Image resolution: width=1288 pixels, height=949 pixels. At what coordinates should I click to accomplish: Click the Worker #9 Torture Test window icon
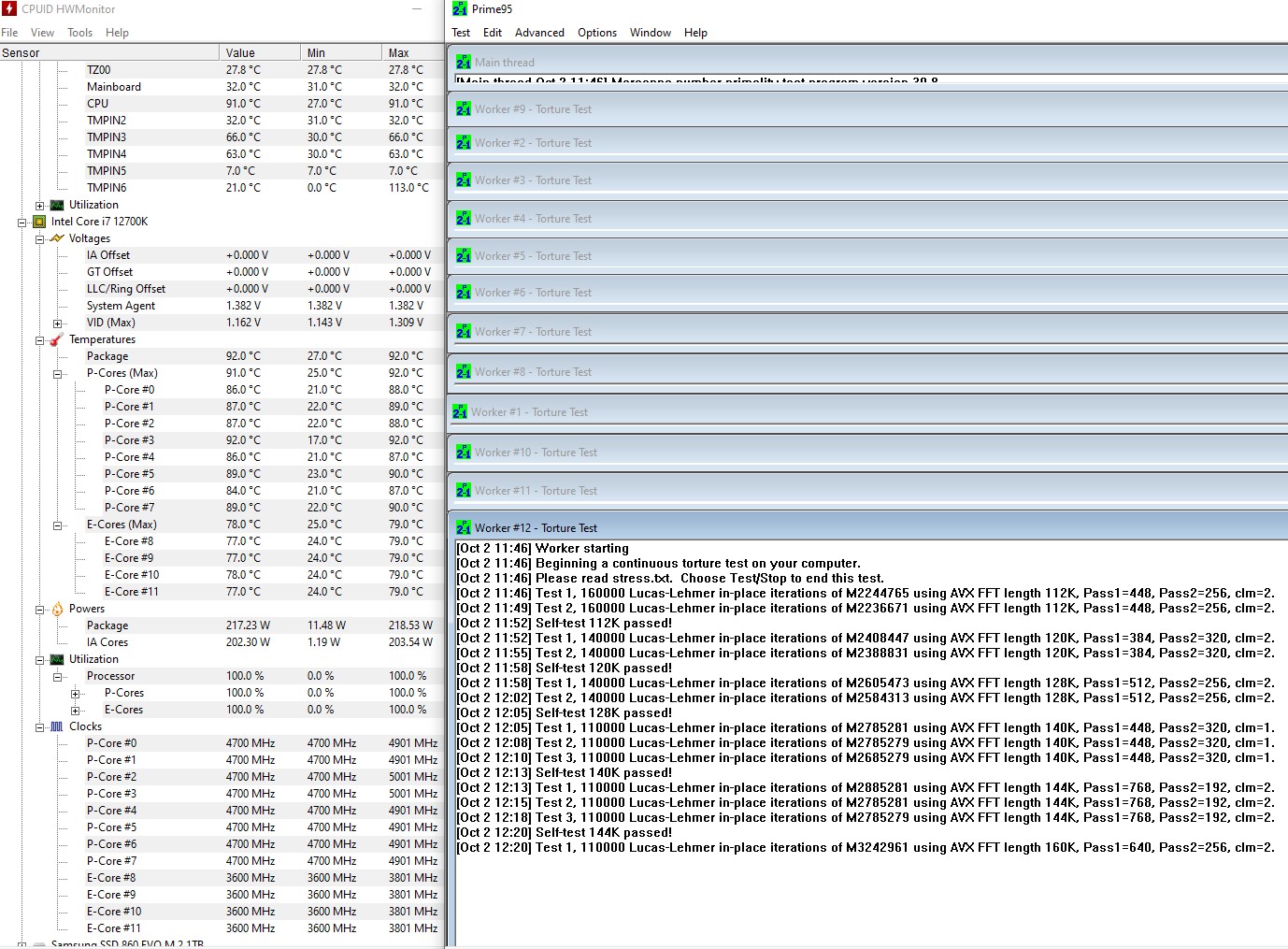[x=464, y=109]
